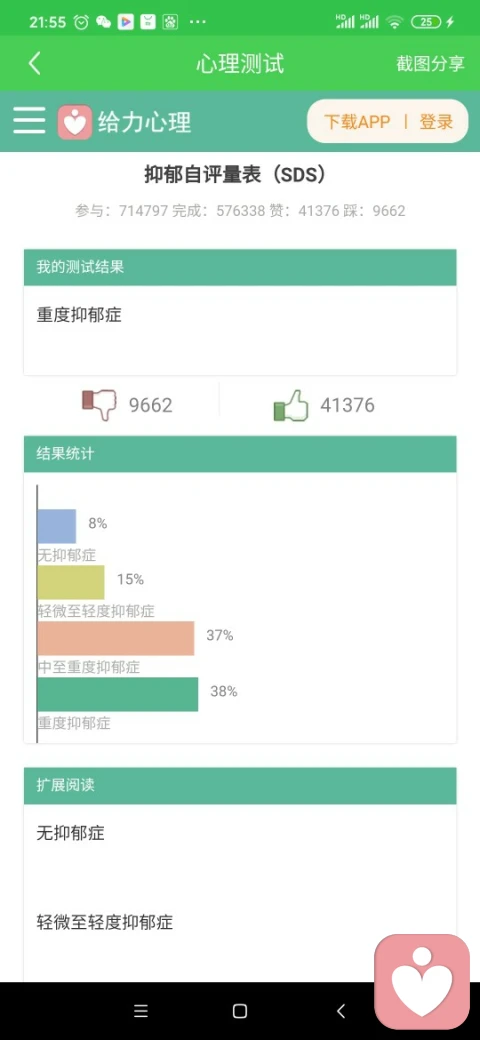This screenshot has width=480, height=1040.
Task: Tap the Android recent apps navigation icon
Action: [x=141, y=1011]
